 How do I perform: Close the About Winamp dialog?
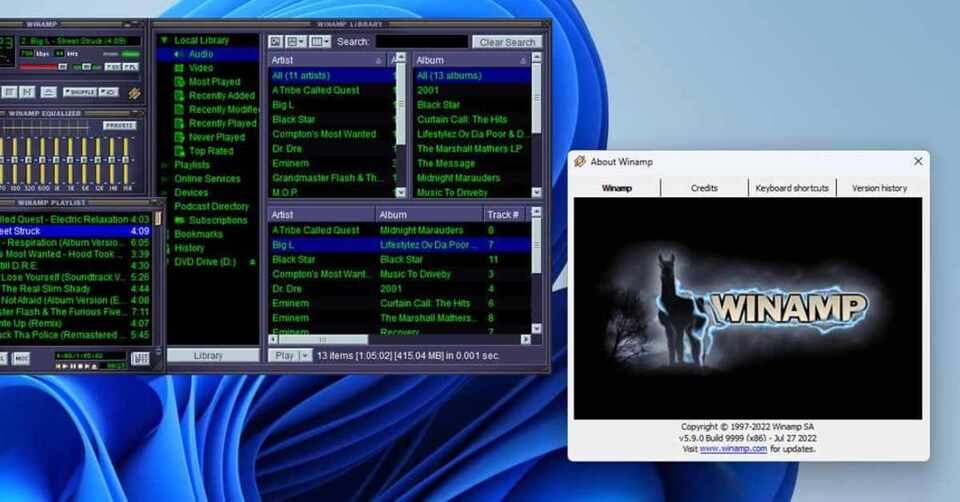click(918, 161)
